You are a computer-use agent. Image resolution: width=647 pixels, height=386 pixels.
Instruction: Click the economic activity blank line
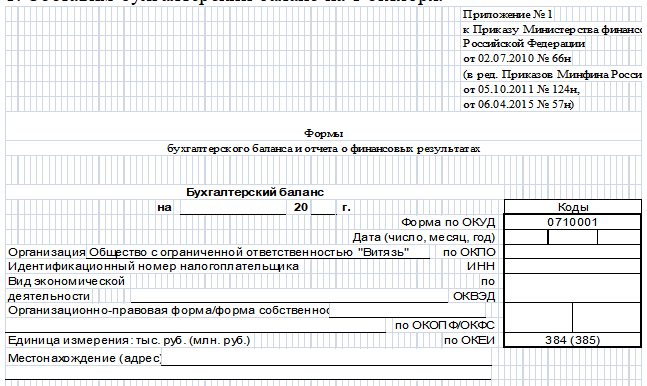289,296
